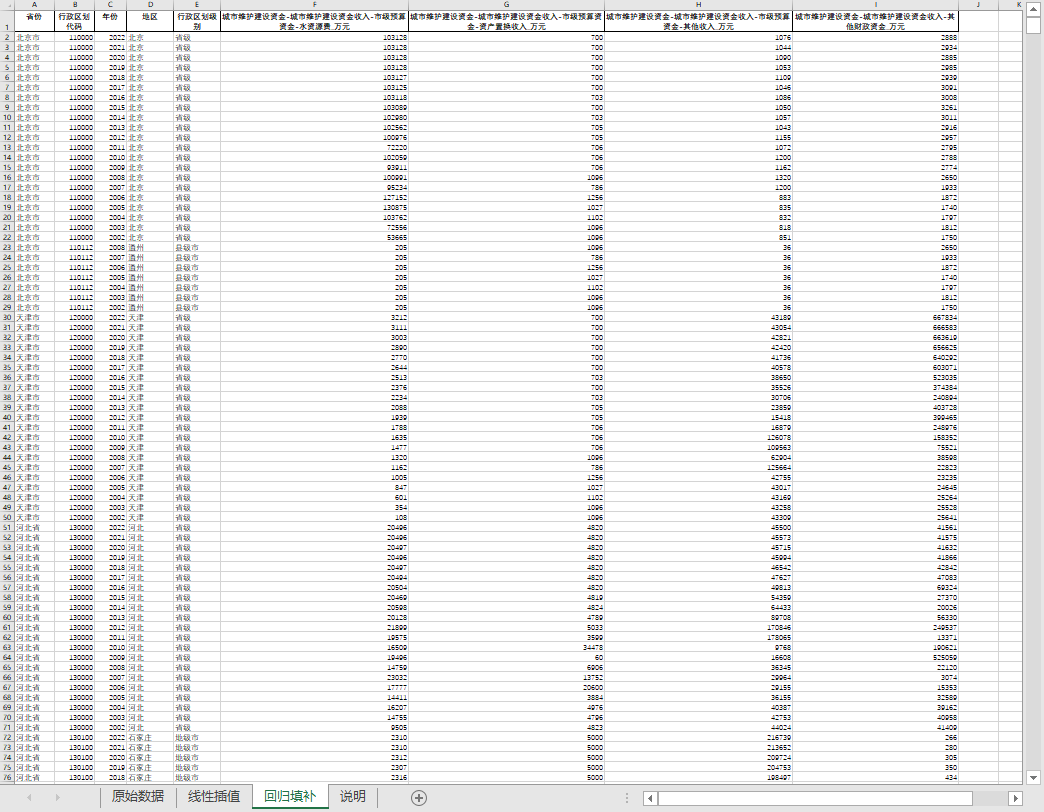Click the next sheet navigation arrow
Screen dimensions: 1044x812
tap(57, 797)
